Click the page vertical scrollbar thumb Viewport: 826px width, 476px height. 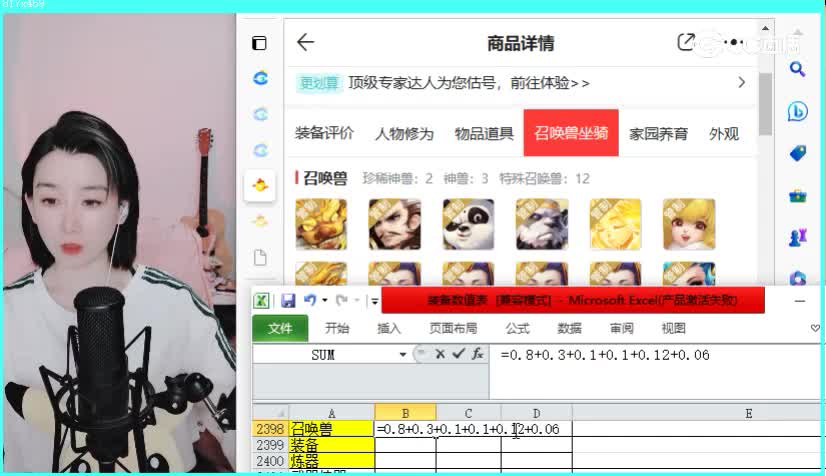tap(765, 104)
